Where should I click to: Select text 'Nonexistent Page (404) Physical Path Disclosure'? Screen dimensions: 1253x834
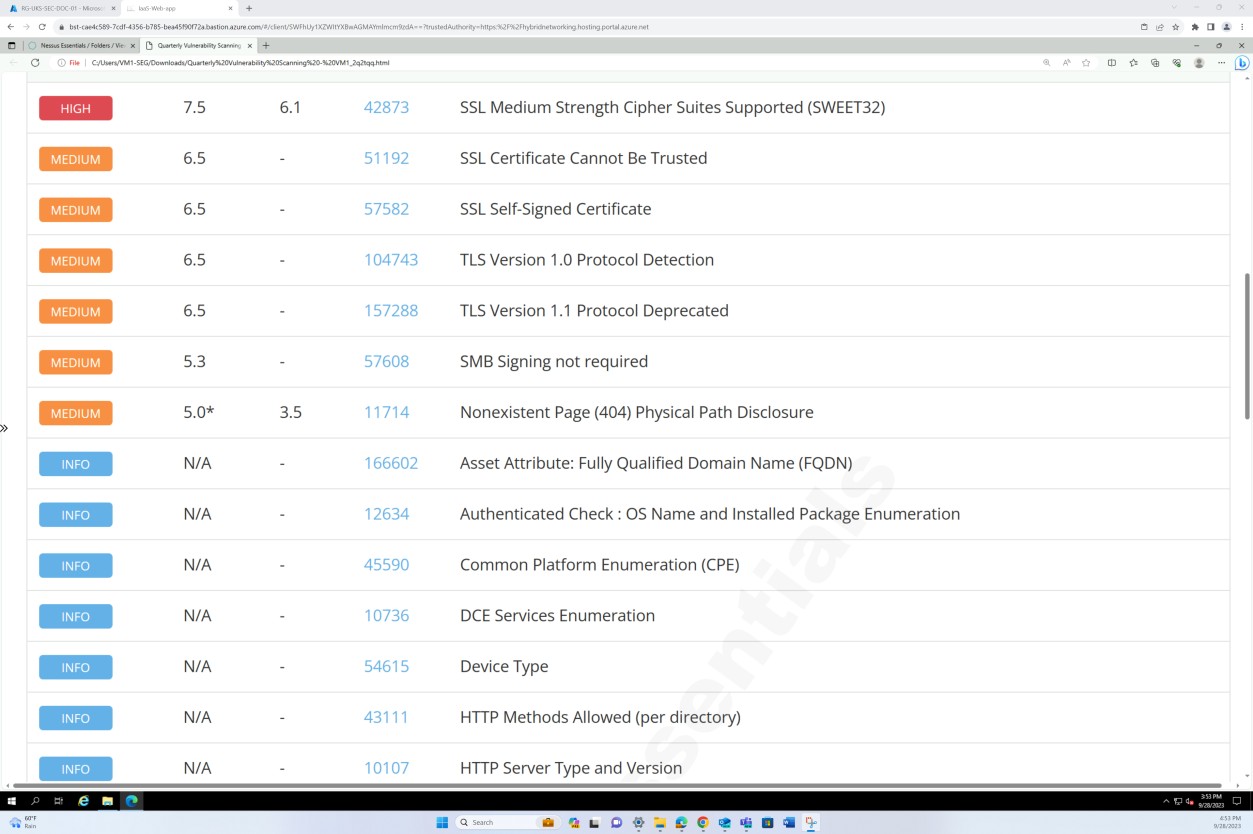point(637,412)
